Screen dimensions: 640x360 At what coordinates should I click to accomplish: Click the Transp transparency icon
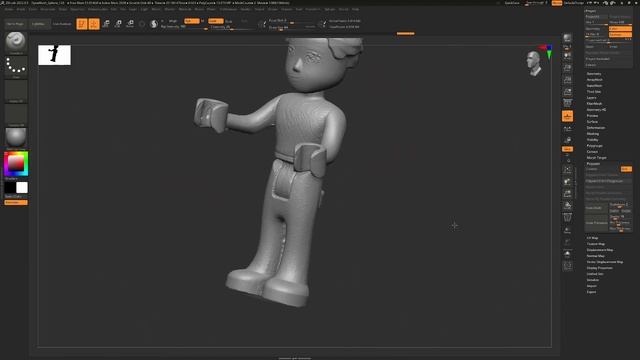coord(567,230)
